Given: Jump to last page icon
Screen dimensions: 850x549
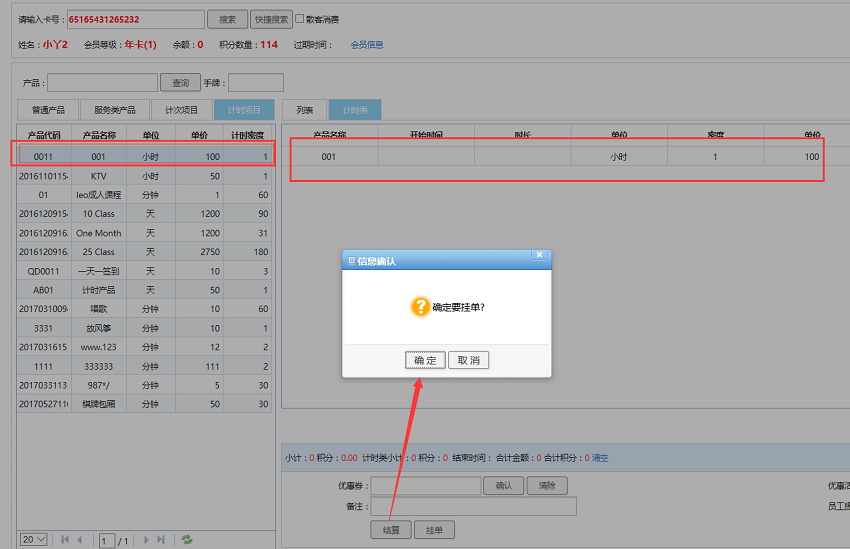Looking at the screenshot, I should 161,540.
